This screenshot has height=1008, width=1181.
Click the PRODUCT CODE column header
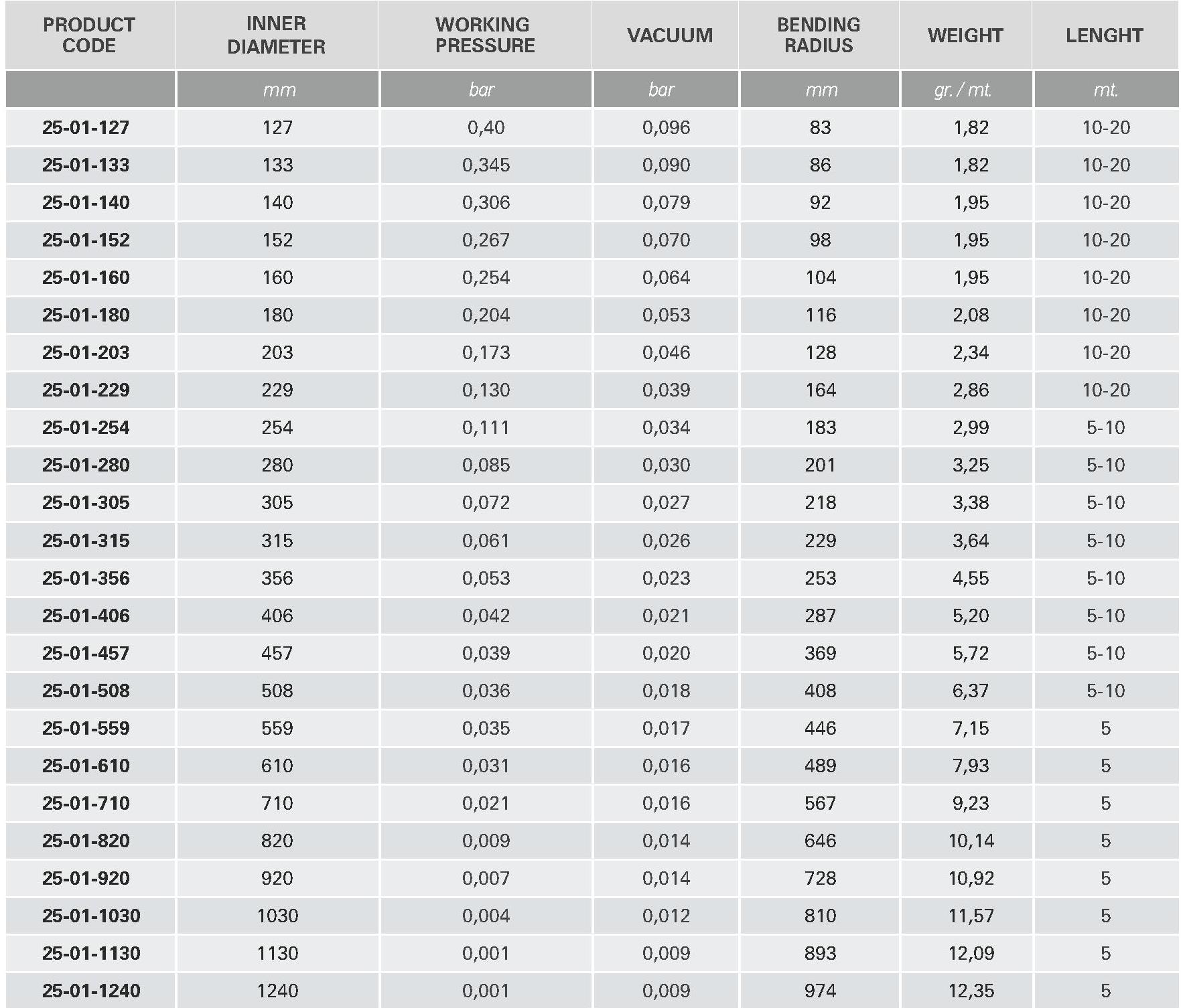(x=89, y=35)
